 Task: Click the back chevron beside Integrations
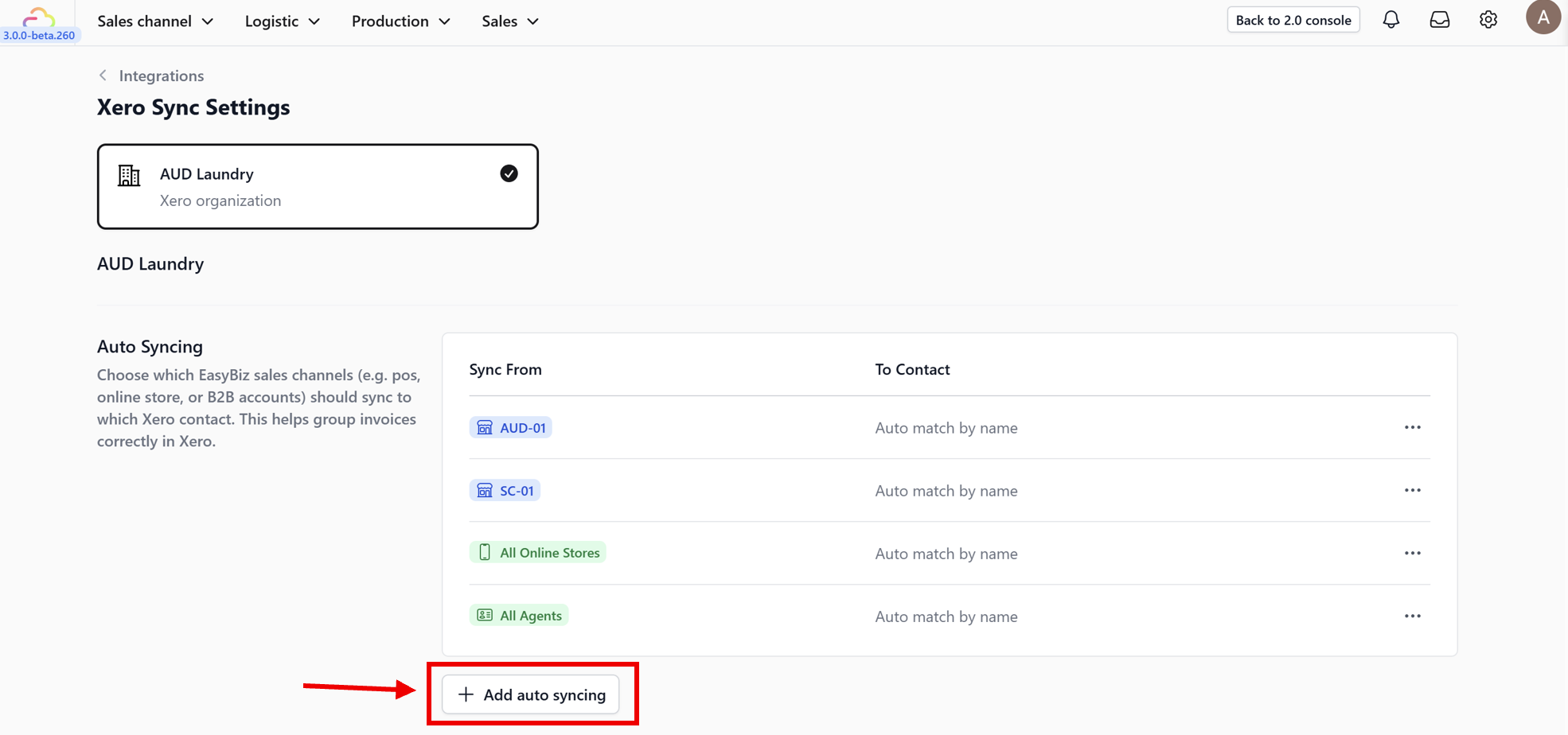click(x=103, y=76)
